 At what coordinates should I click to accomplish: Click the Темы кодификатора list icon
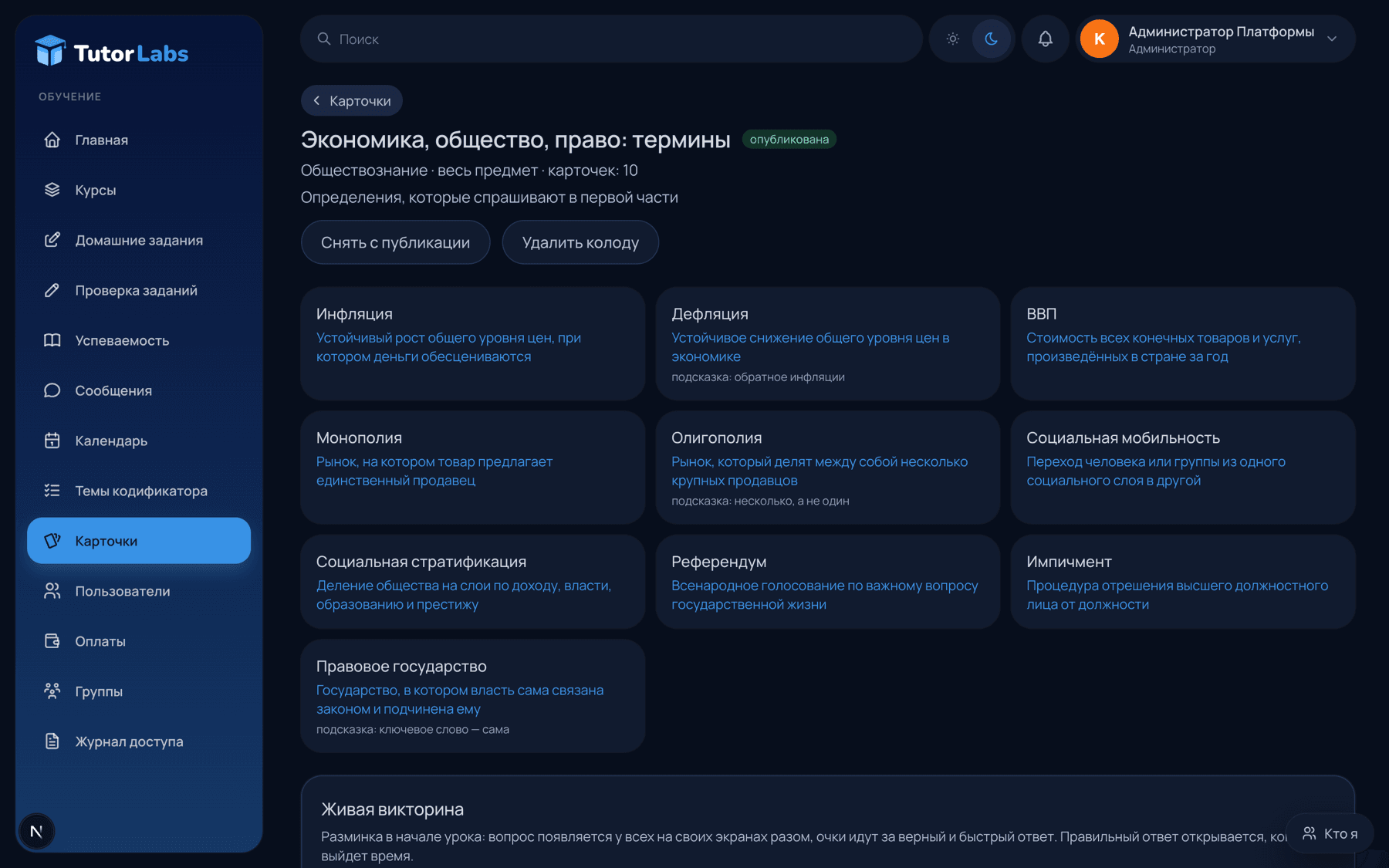pyautogui.click(x=52, y=491)
